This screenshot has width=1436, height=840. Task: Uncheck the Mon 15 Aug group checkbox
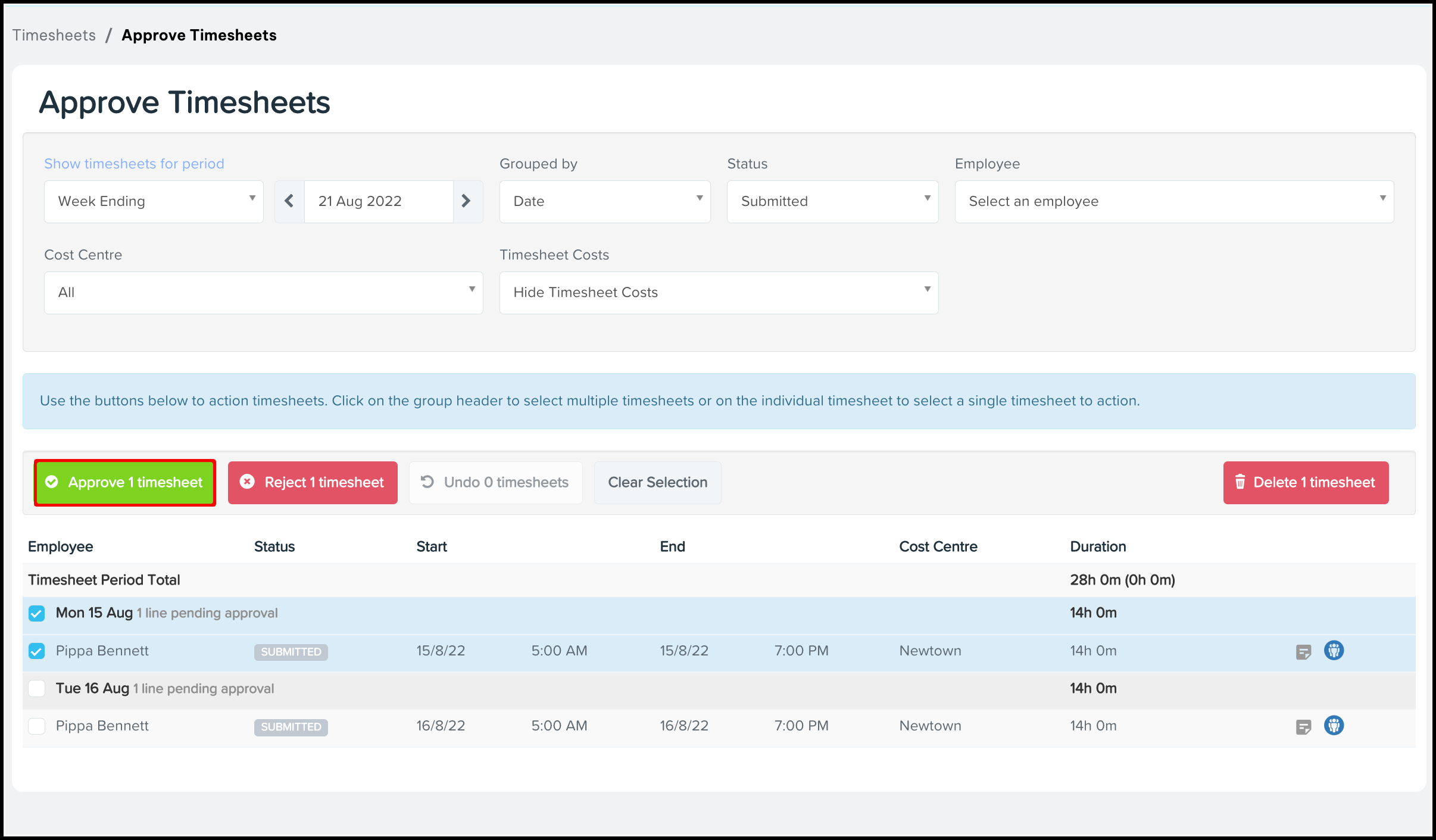37,614
